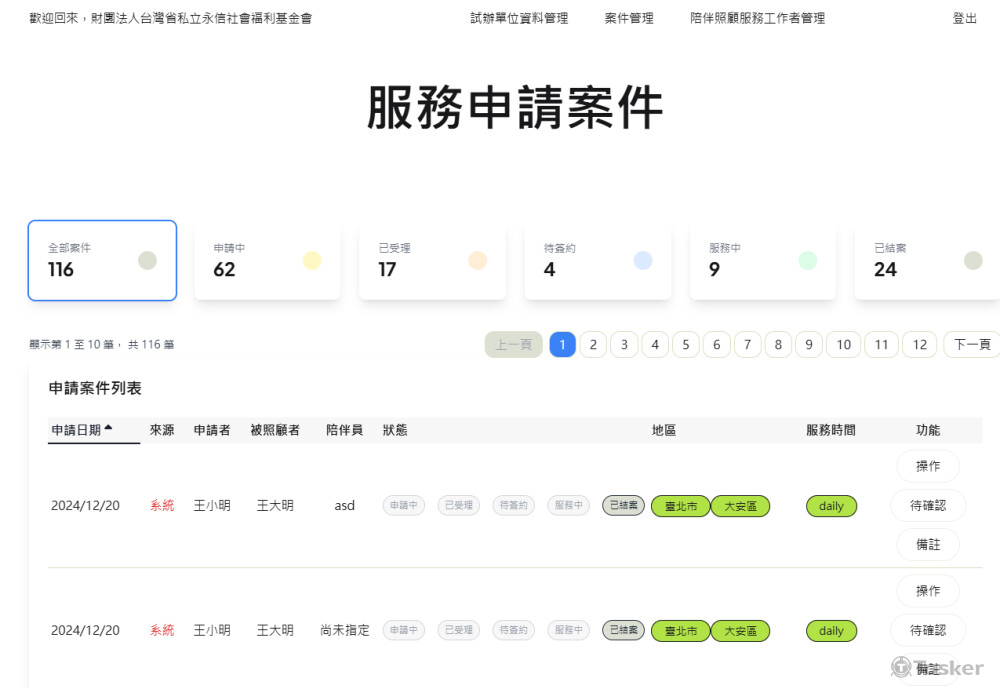Click the sort arrow beside 申請日期
This screenshot has height=688, width=1000.
(x=108, y=428)
